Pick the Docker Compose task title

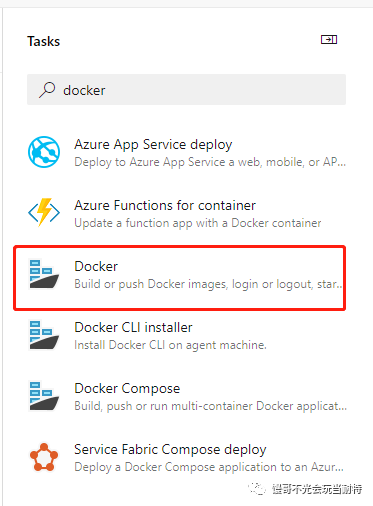pyautogui.click(x=127, y=389)
